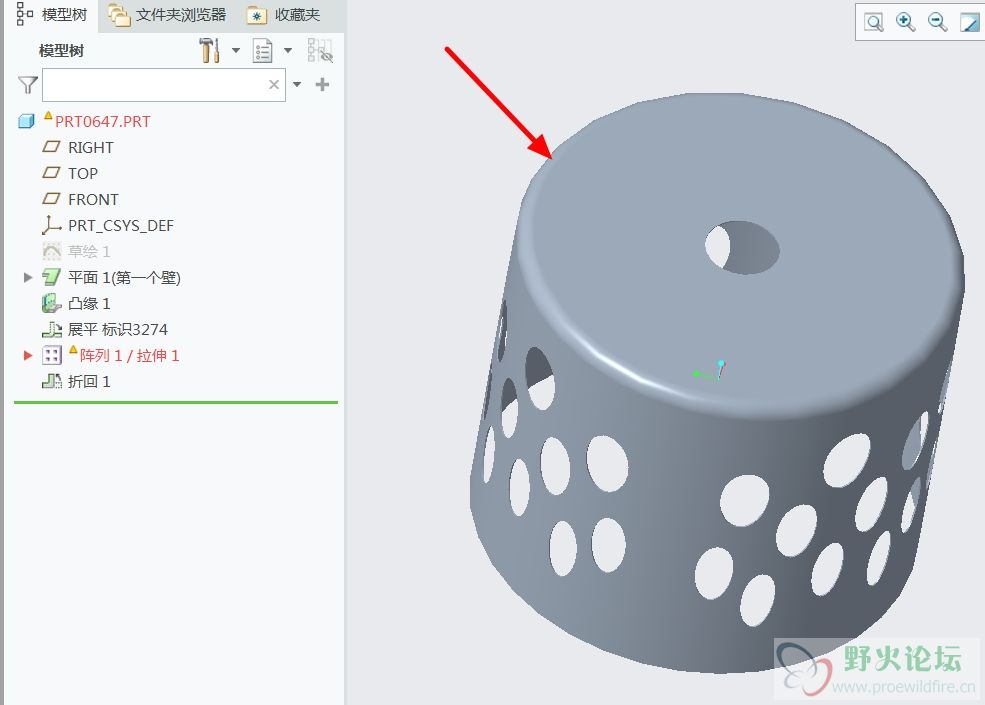Focus the model tree search field
The image size is (985, 705).
[x=163, y=85]
